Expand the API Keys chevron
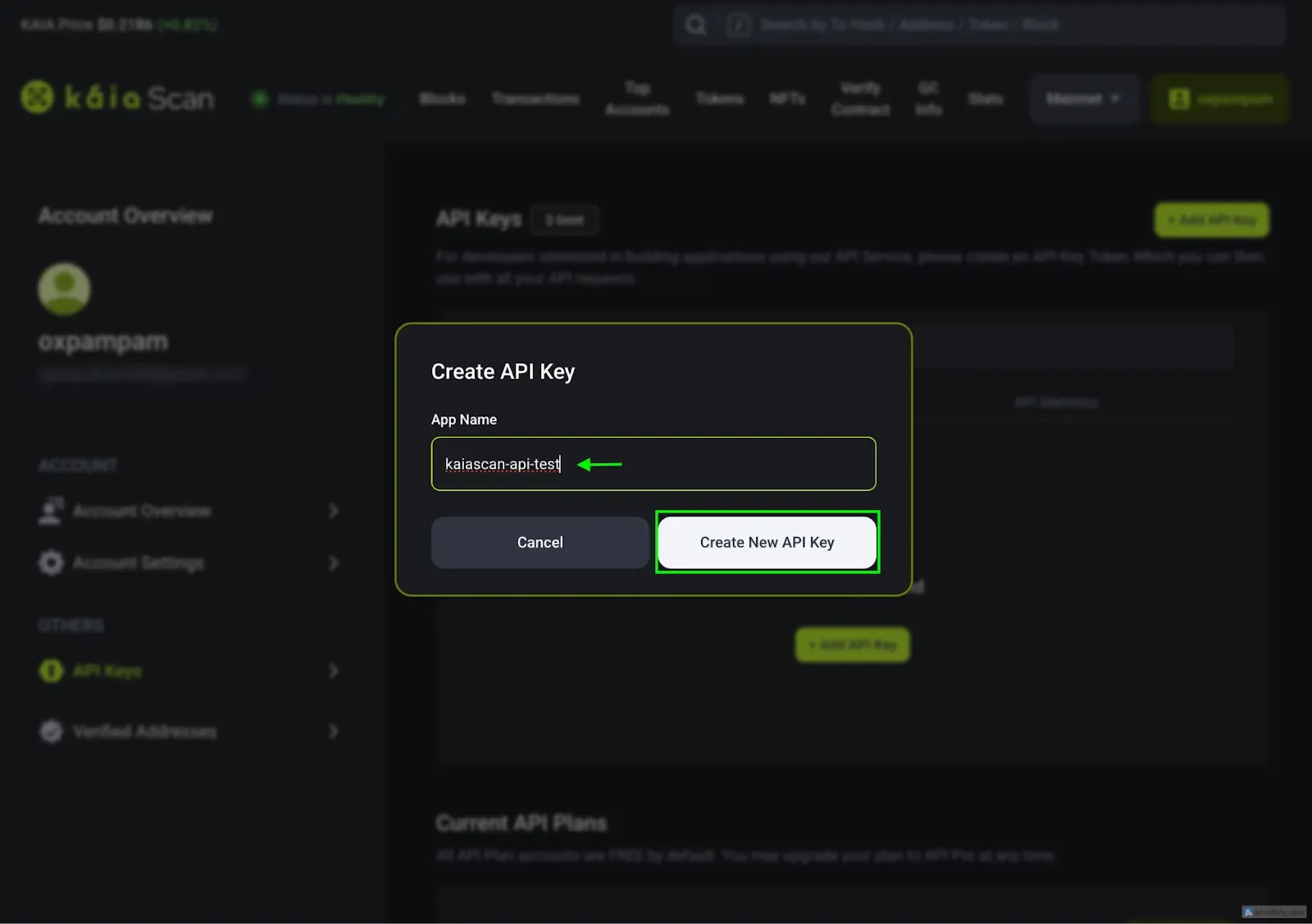 [x=333, y=671]
